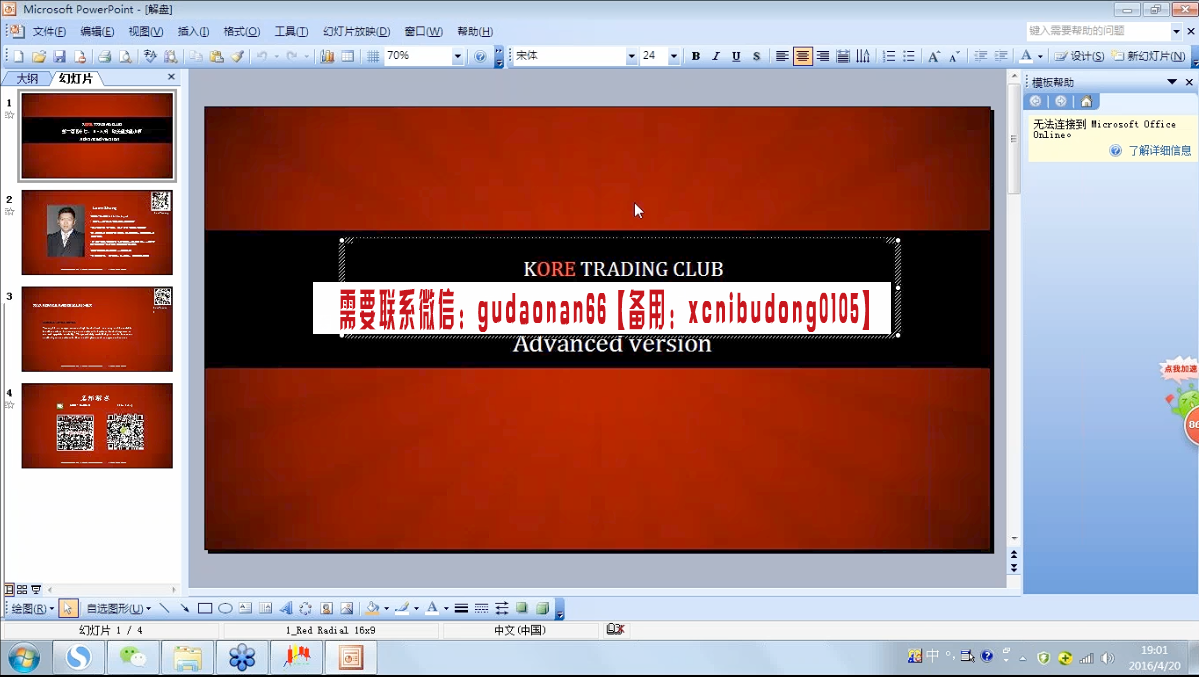Open the line color dropdown arrow
The width and height of the screenshot is (1199, 677).
[x=416, y=608]
